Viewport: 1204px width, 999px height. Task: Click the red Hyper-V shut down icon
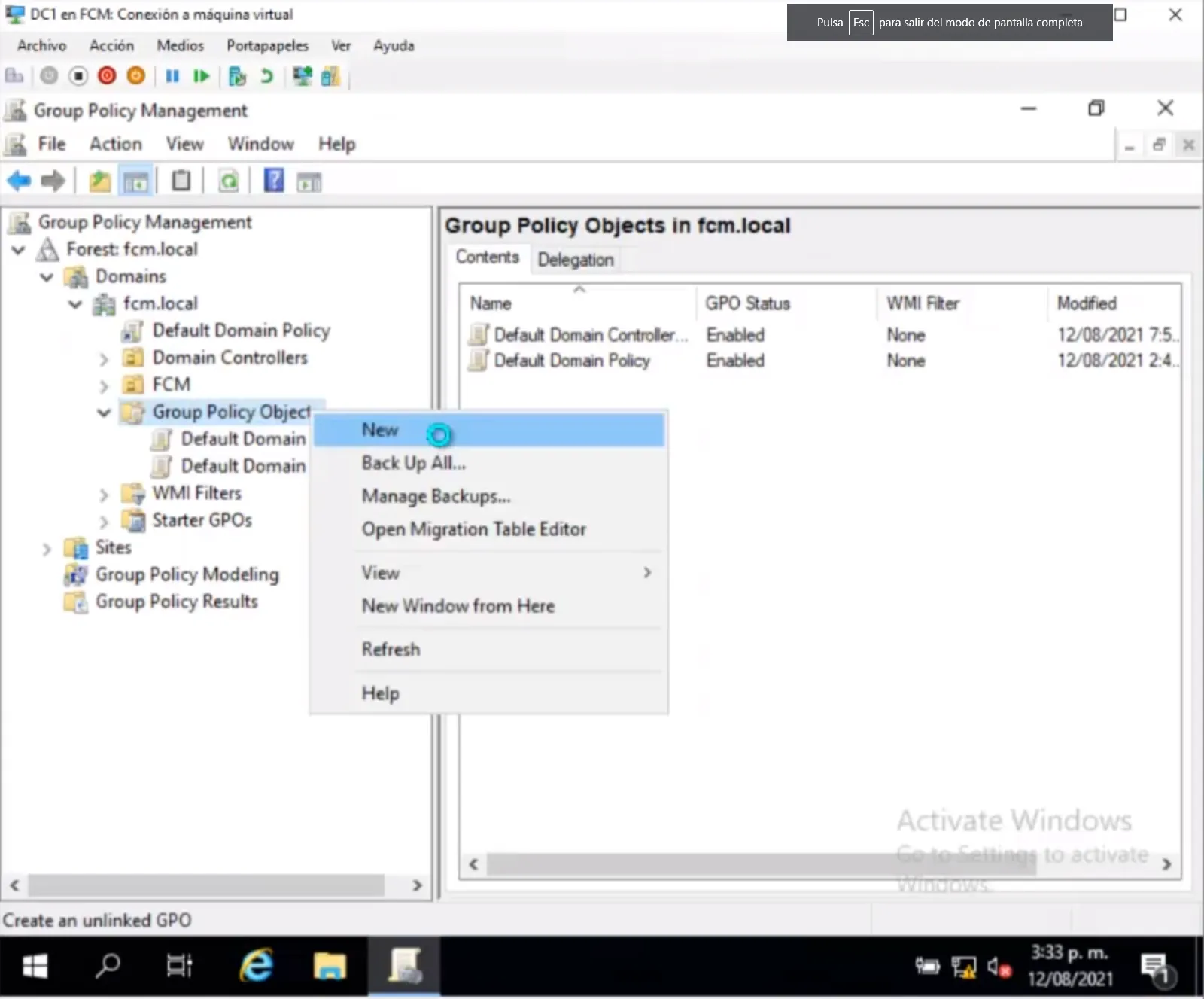(x=107, y=76)
